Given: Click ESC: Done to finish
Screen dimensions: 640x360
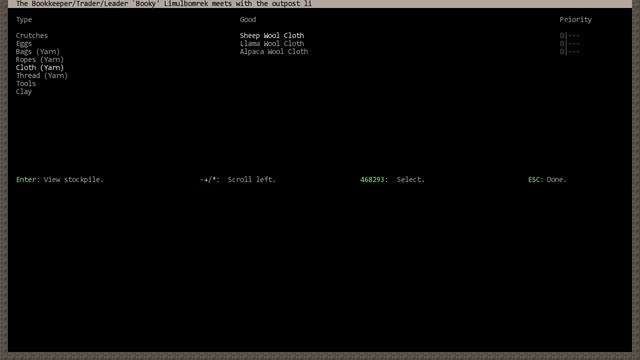Looking at the screenshot, I should (x=547, y=180).
